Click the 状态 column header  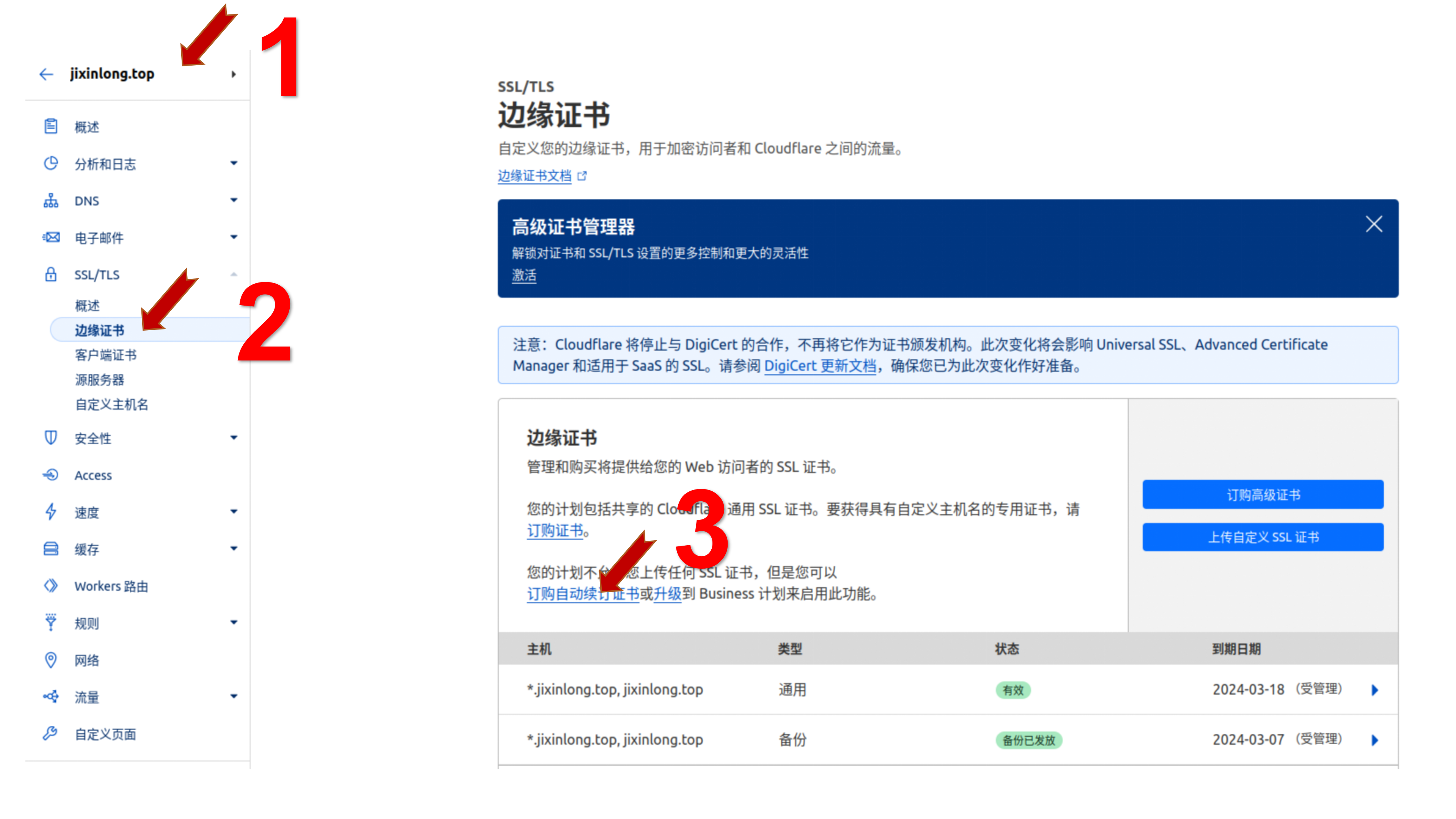click(1007, 649)
